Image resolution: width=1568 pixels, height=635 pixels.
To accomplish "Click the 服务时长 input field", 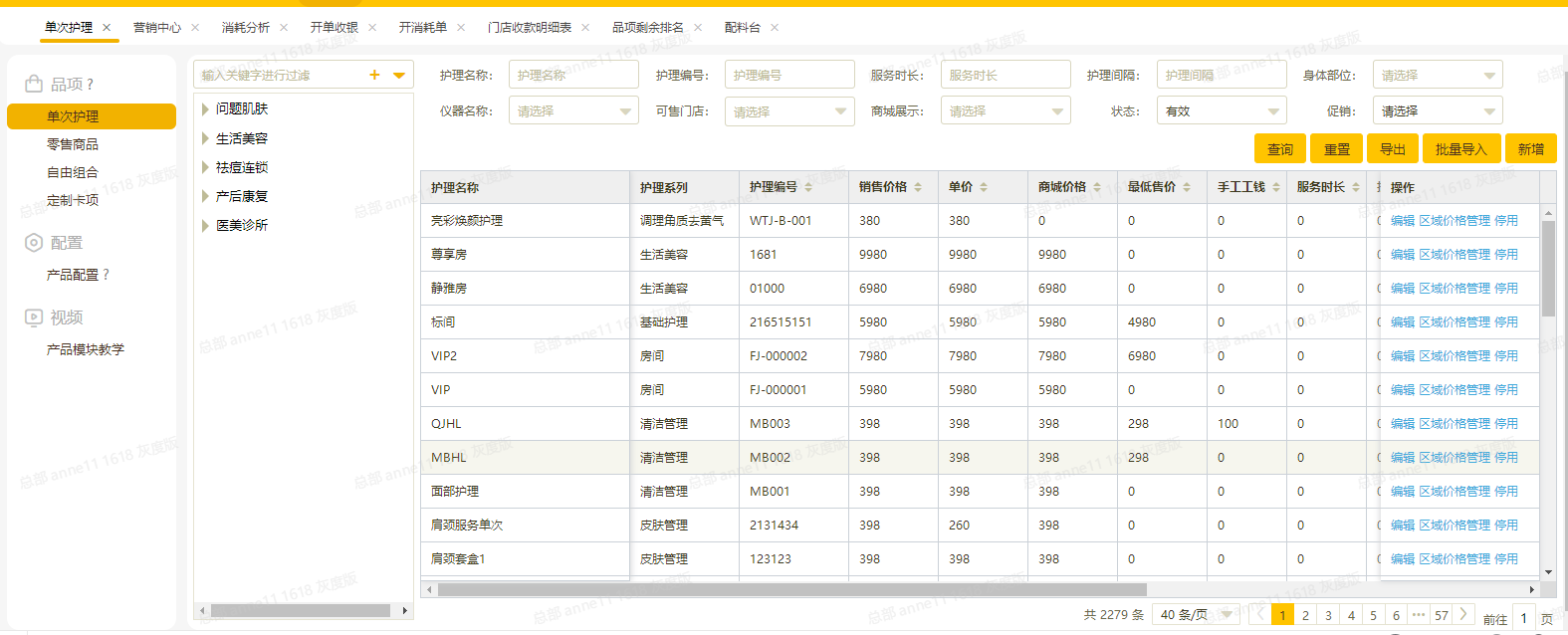I will tap(1006, 75).
